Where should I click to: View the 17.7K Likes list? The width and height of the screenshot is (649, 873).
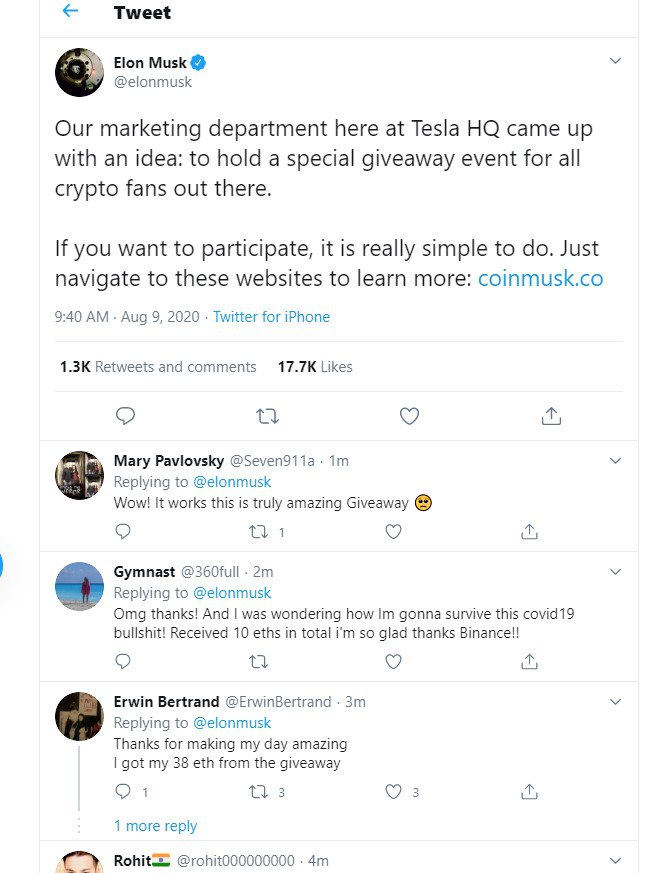tap(315, 367)
